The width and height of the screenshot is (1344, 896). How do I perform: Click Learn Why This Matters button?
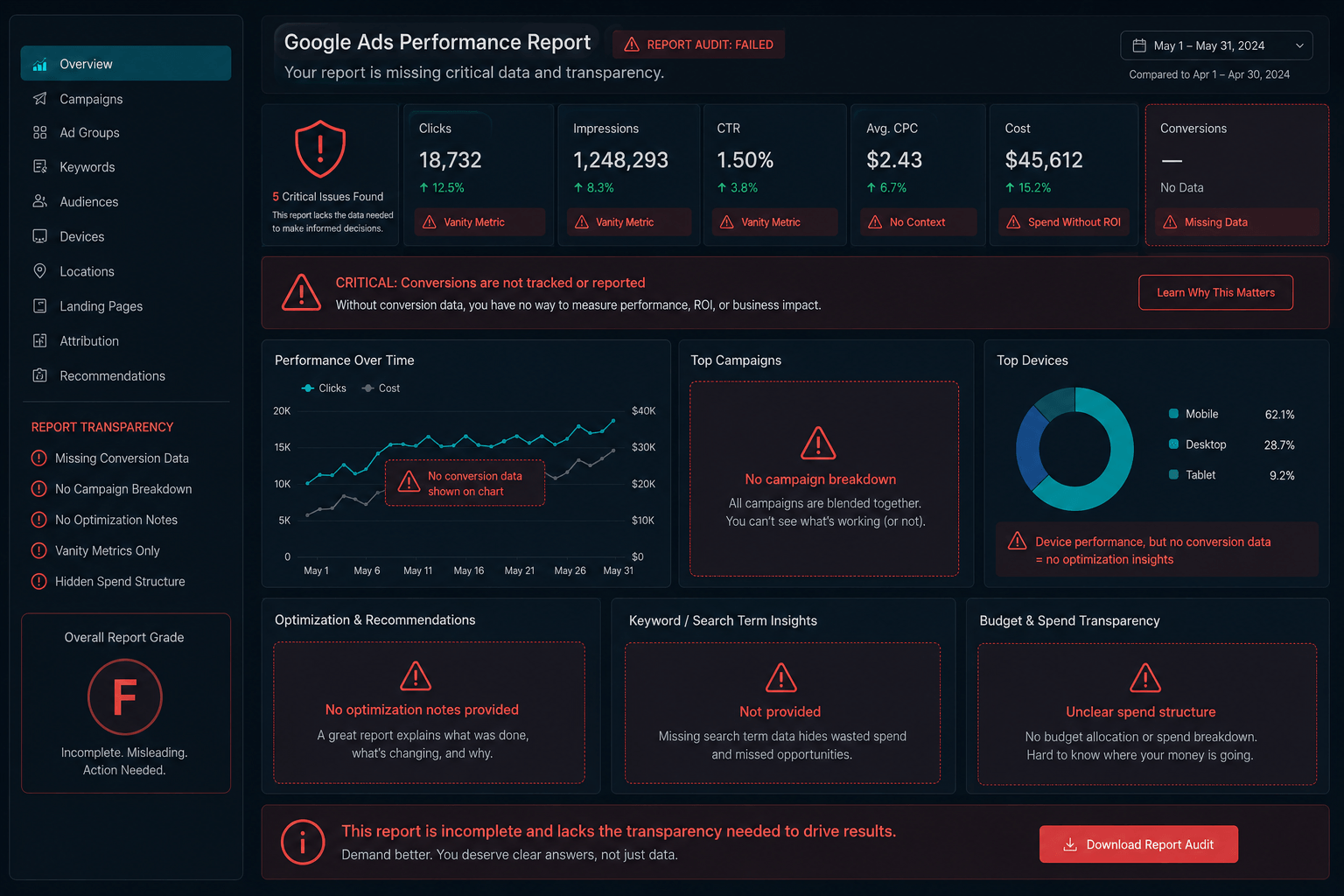click(1215, 292)
